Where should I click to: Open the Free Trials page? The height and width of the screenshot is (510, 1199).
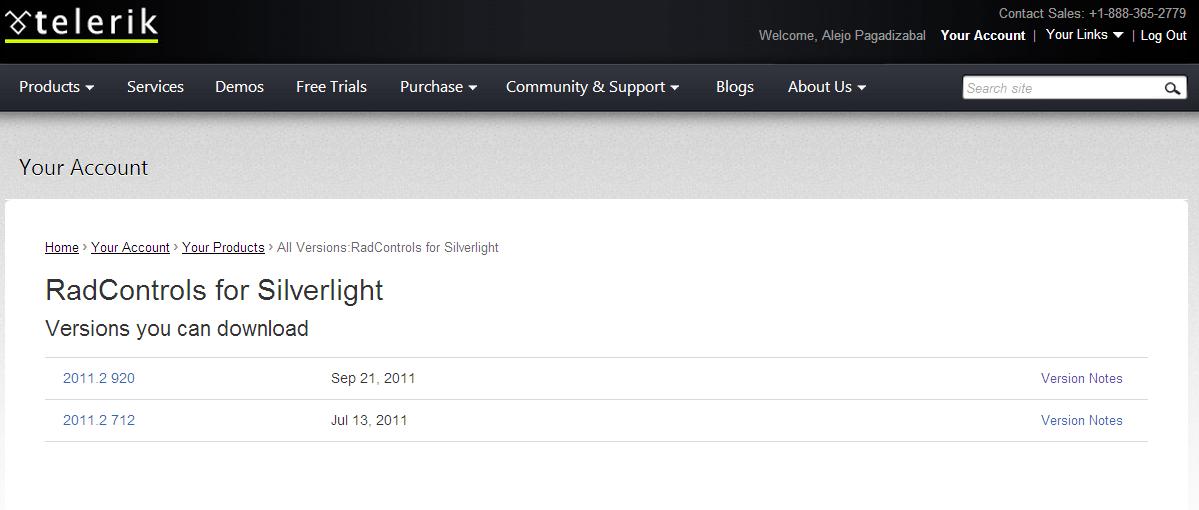[x=331, y=87]
